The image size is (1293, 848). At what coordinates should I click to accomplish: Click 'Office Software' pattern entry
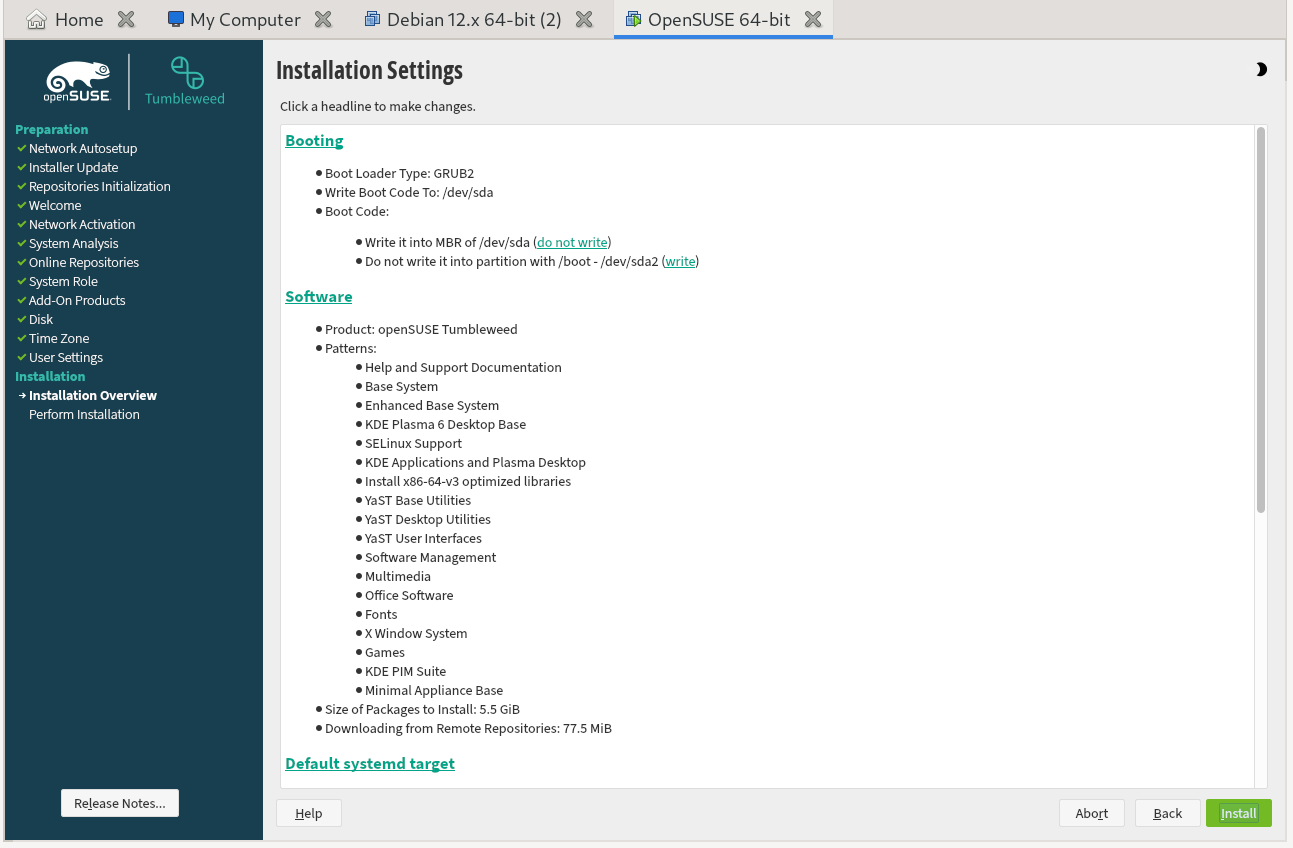(x=409, y=596)
